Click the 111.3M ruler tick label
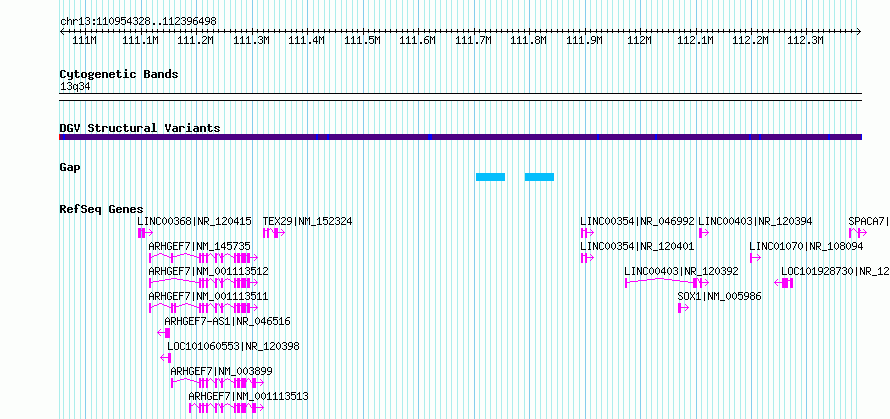Viewport: 890px width, 419px height. tap(251, 40)
